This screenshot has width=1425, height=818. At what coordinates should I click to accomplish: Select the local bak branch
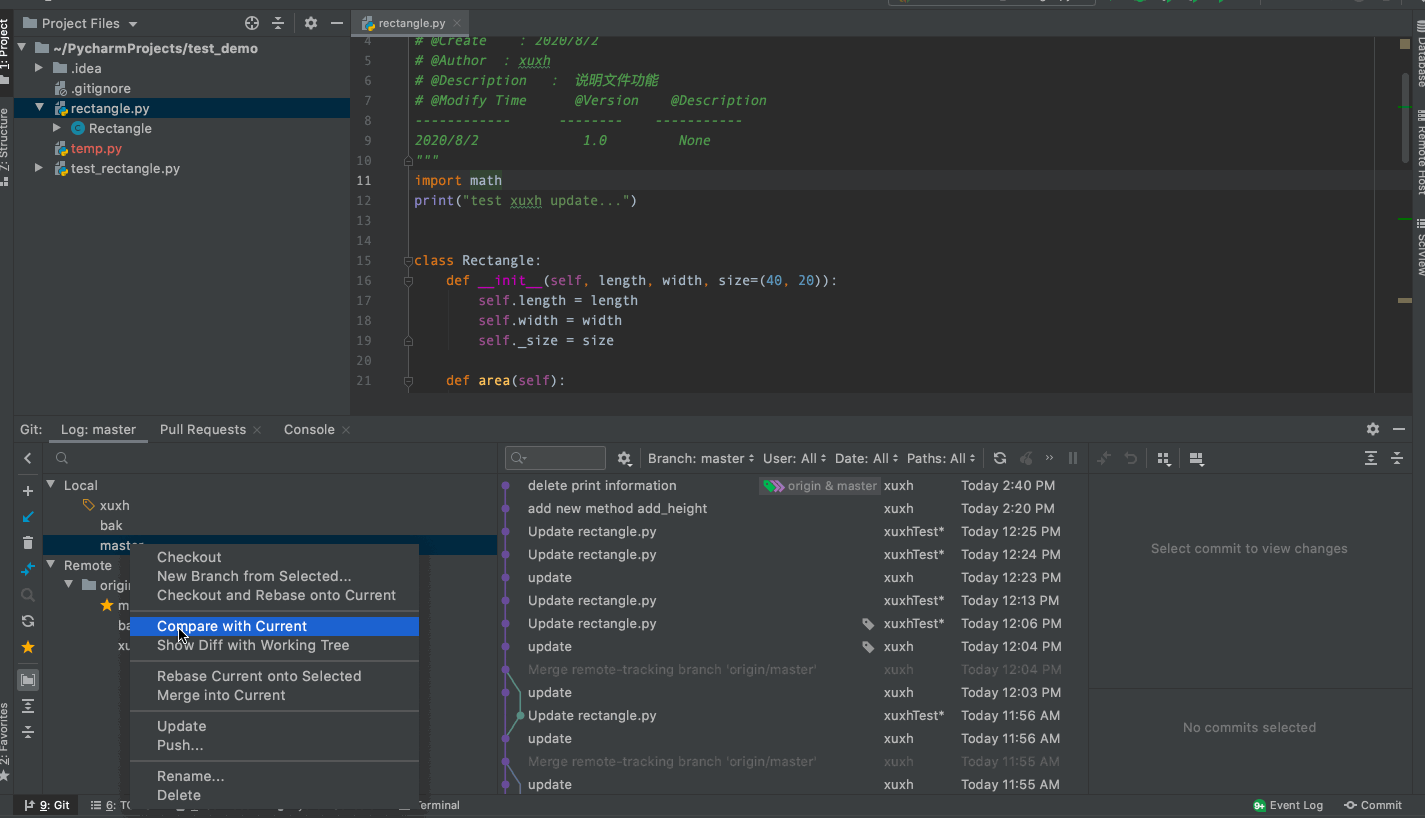tap(111, 525)
